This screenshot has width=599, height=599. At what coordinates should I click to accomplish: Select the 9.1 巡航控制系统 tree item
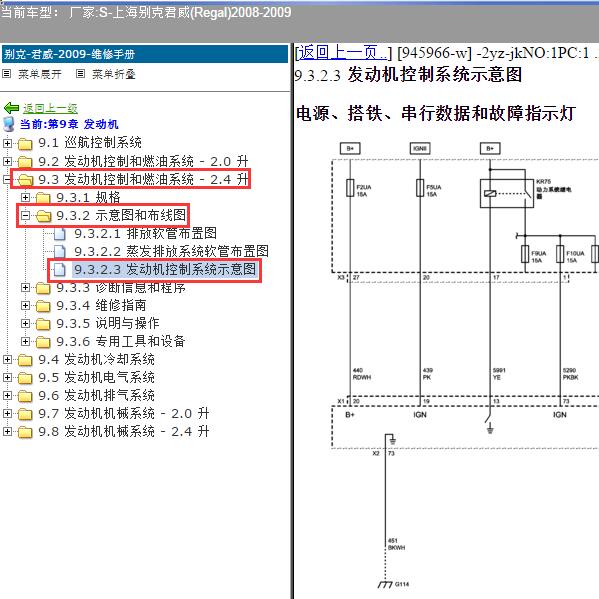point(90,143)
